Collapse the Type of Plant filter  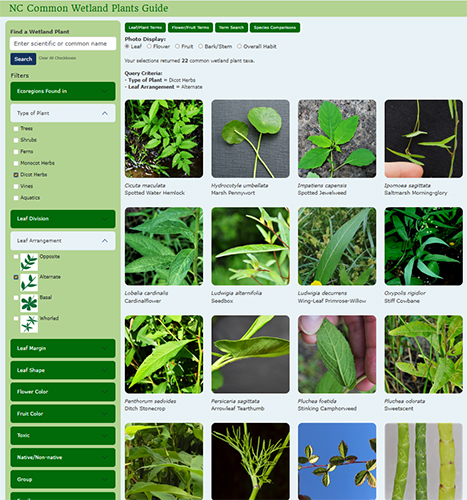click(63, 113)
